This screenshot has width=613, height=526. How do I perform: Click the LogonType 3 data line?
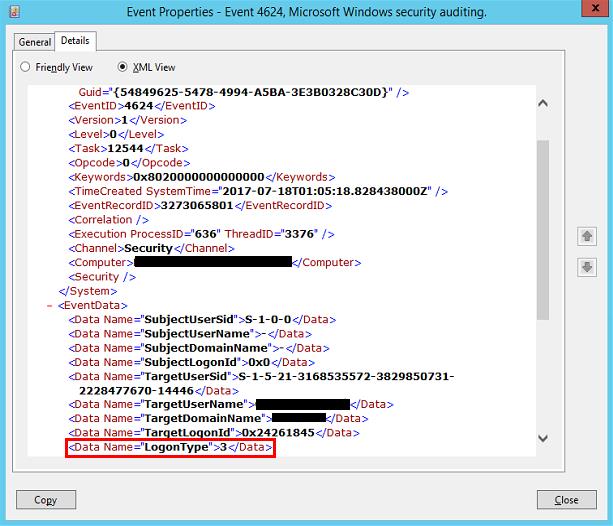coord(170,447)
